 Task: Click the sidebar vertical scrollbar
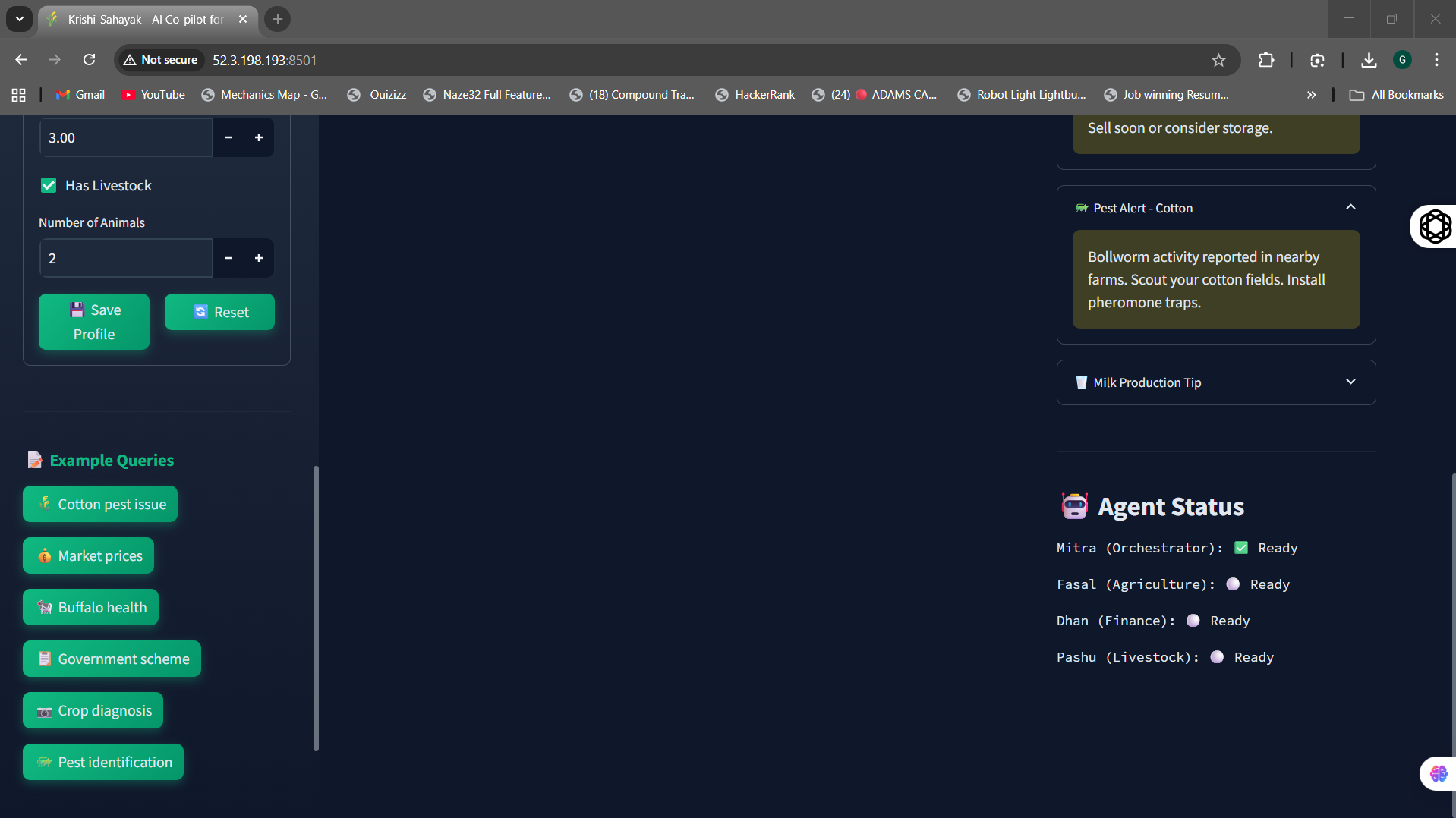(316, 609)
